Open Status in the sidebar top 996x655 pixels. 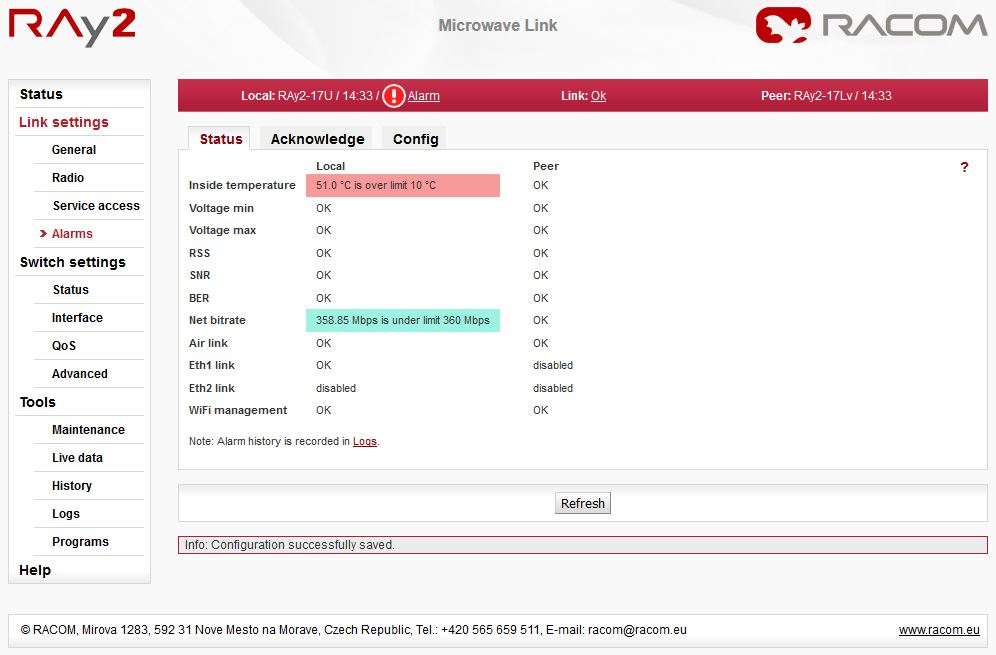coord(41,94)
